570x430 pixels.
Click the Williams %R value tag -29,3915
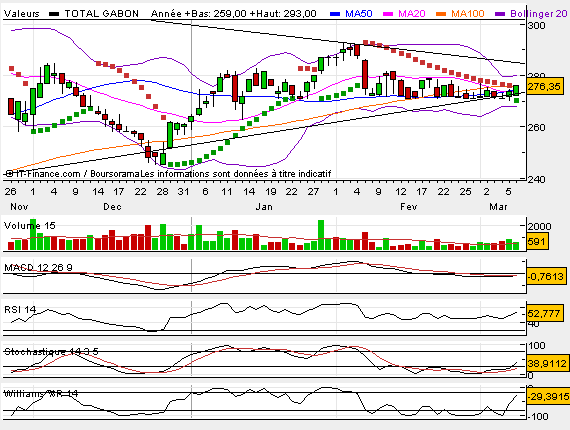click(548, 396)
